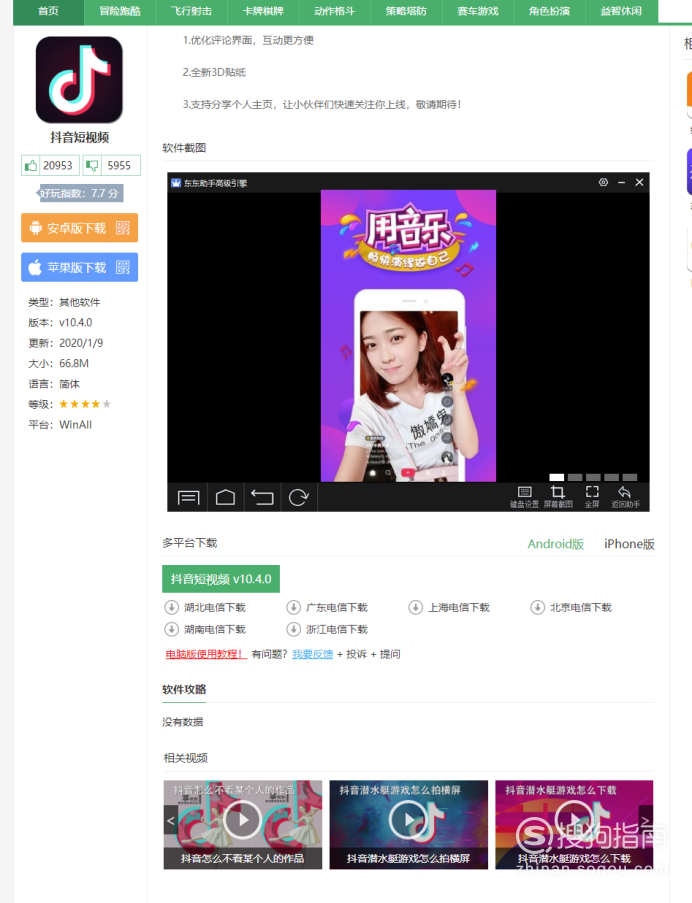This screenshot has width=692, height=903.
Task: Open video thumbnail 抖音潜水艇游戏怎么下载
Action: pyautogui.click(x=574, y=825)
